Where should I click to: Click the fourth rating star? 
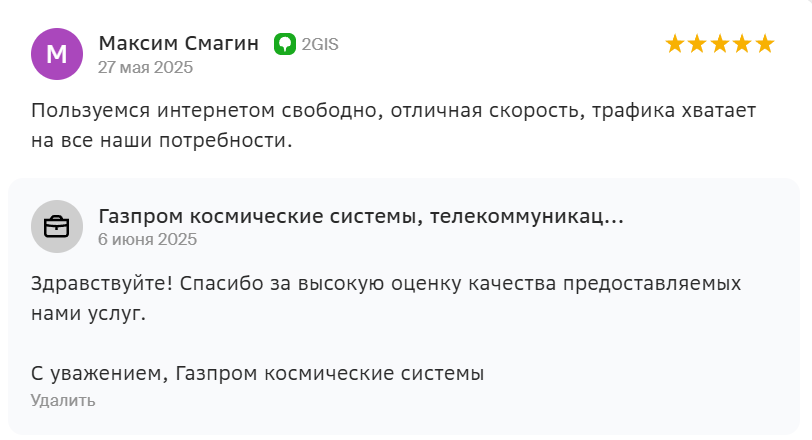tap(742, 44)
